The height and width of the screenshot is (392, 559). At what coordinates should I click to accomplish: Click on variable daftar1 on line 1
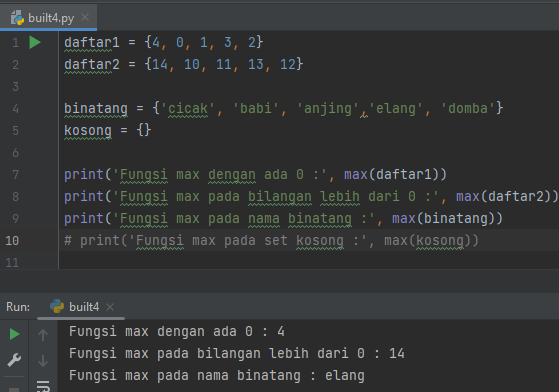(92, 42)
